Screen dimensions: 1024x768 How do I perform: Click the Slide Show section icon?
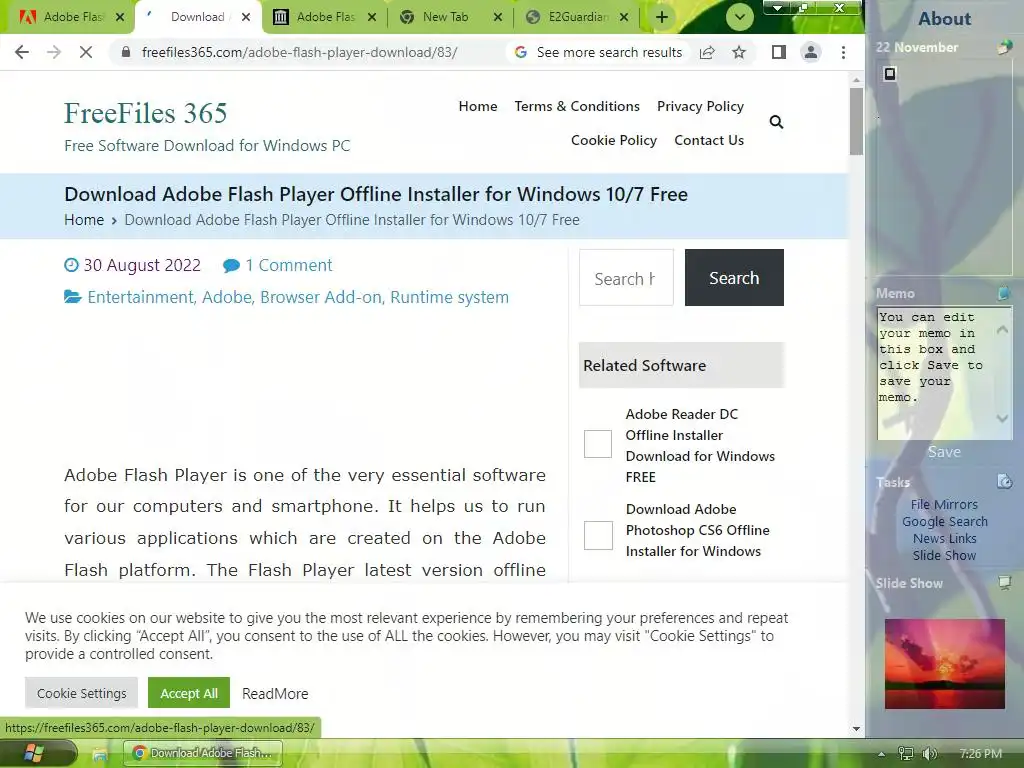[x=1004, y=583]
